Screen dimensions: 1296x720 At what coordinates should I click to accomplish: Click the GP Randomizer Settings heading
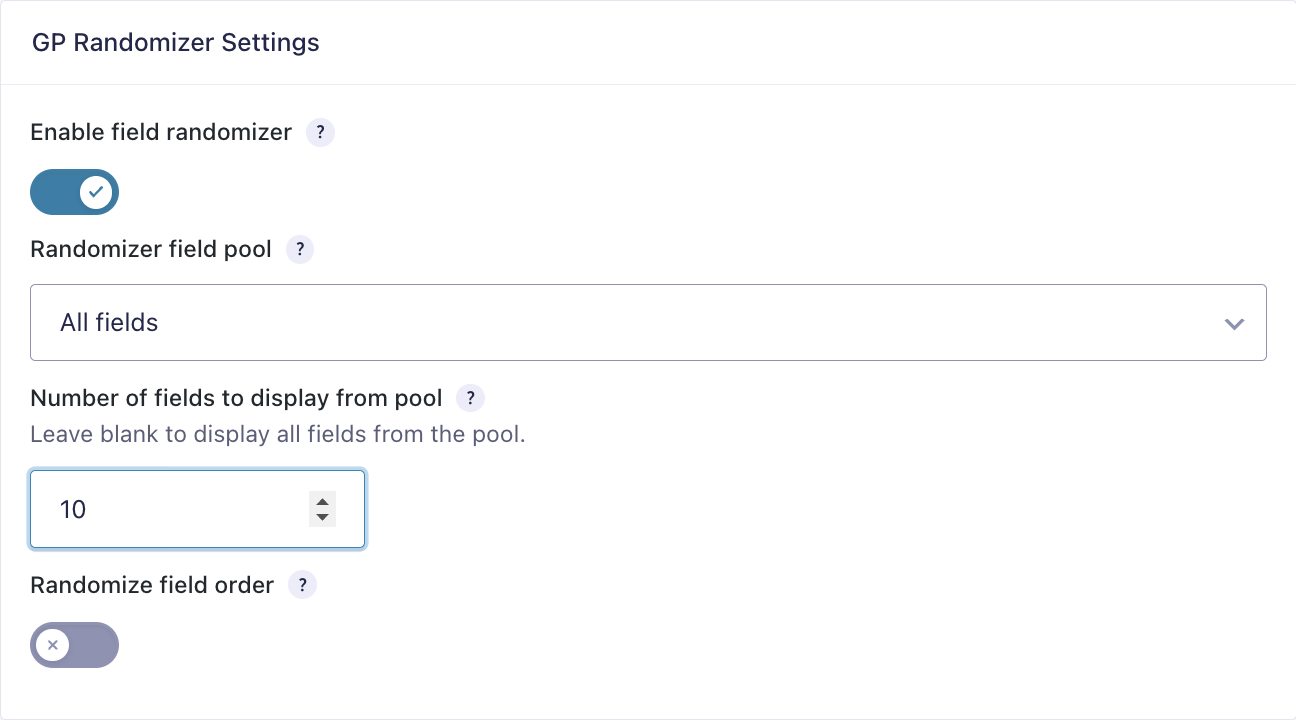176,43
